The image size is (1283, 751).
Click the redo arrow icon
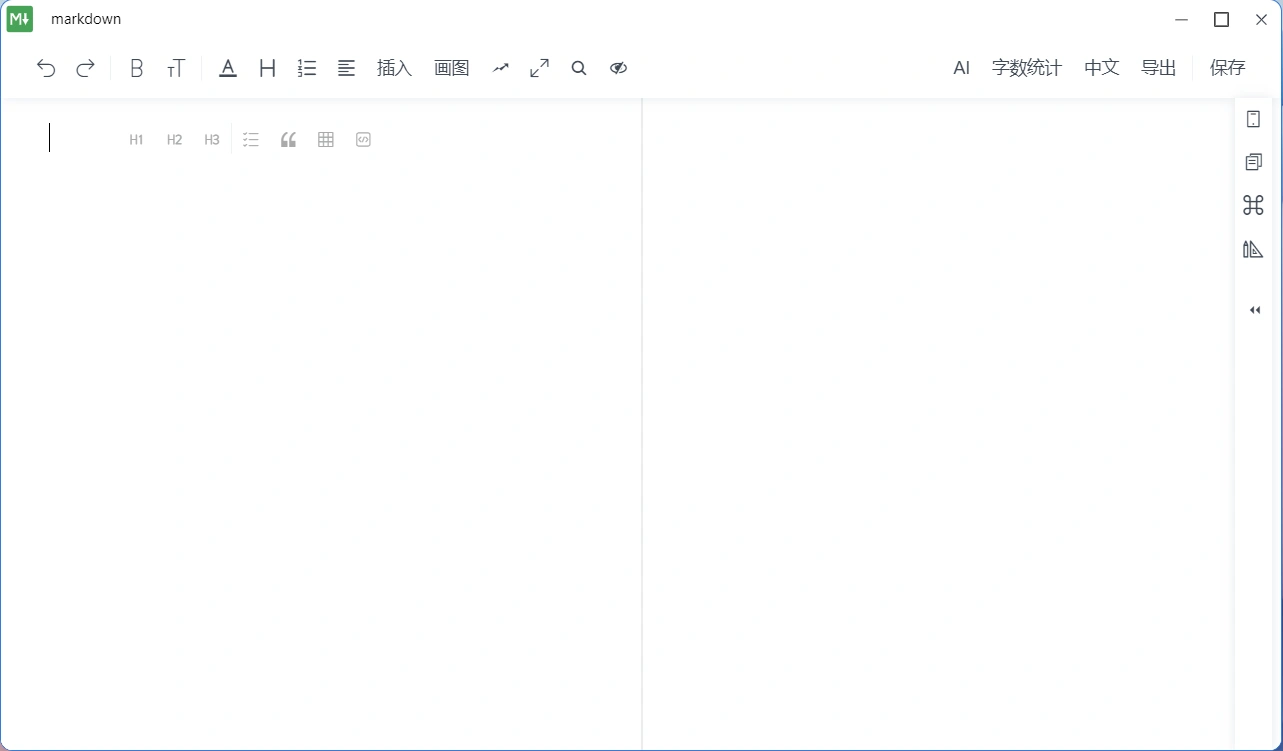pyautogui.click(x=86, y=68)
